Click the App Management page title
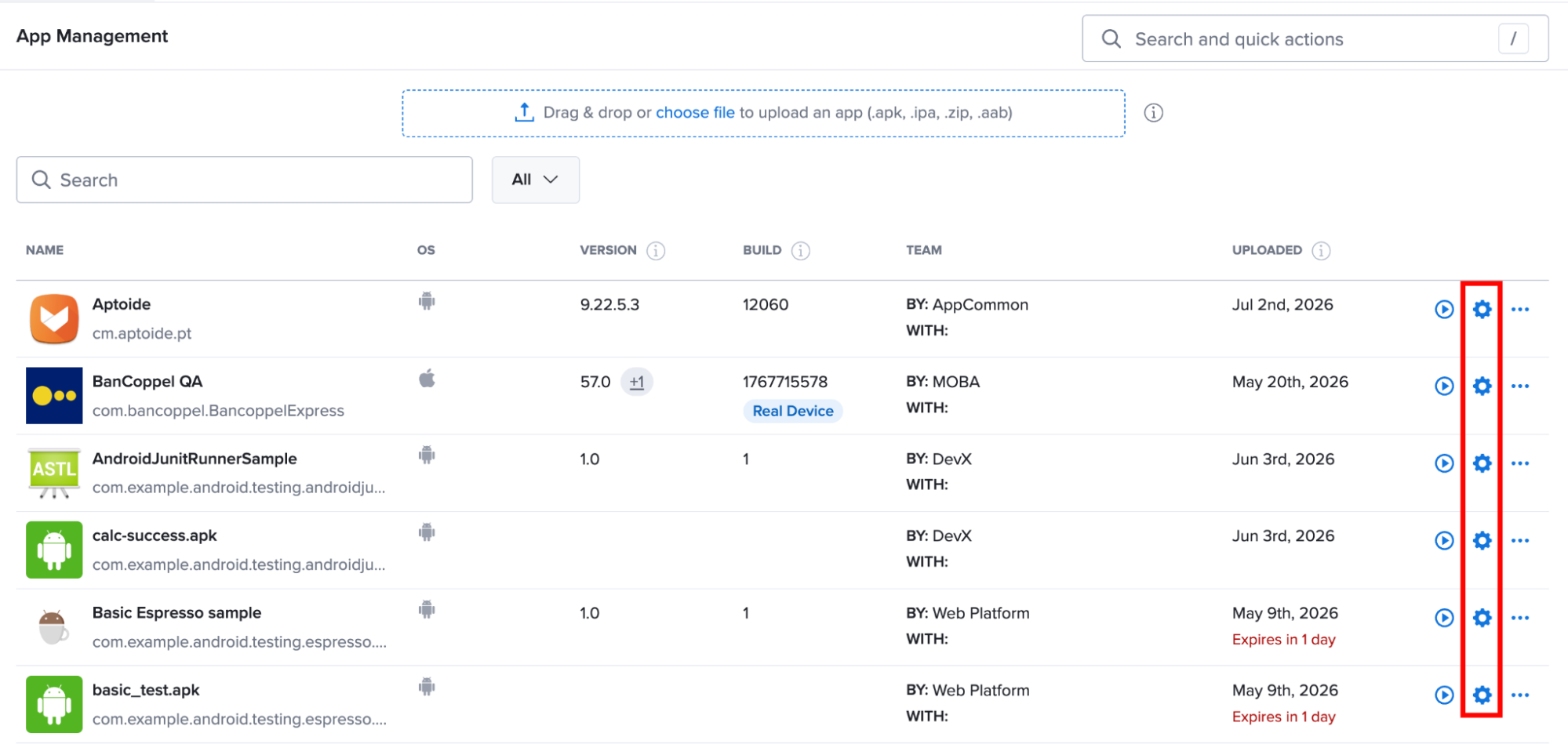 pos(92,36)
